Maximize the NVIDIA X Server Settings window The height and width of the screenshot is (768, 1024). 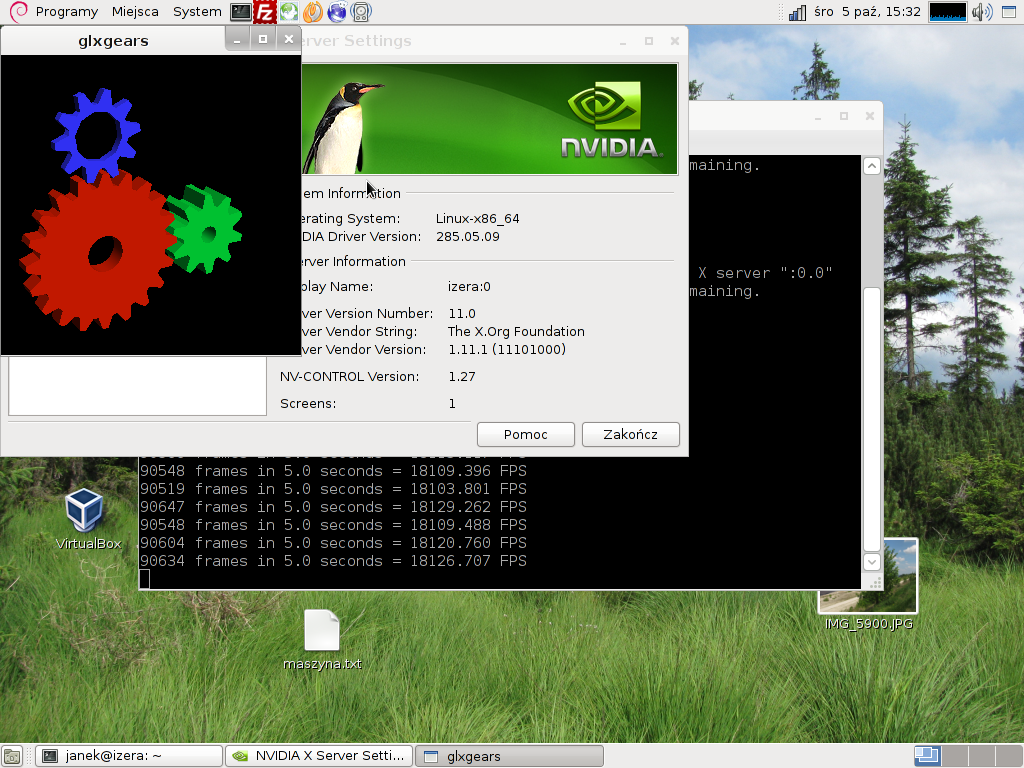(648, 41)
